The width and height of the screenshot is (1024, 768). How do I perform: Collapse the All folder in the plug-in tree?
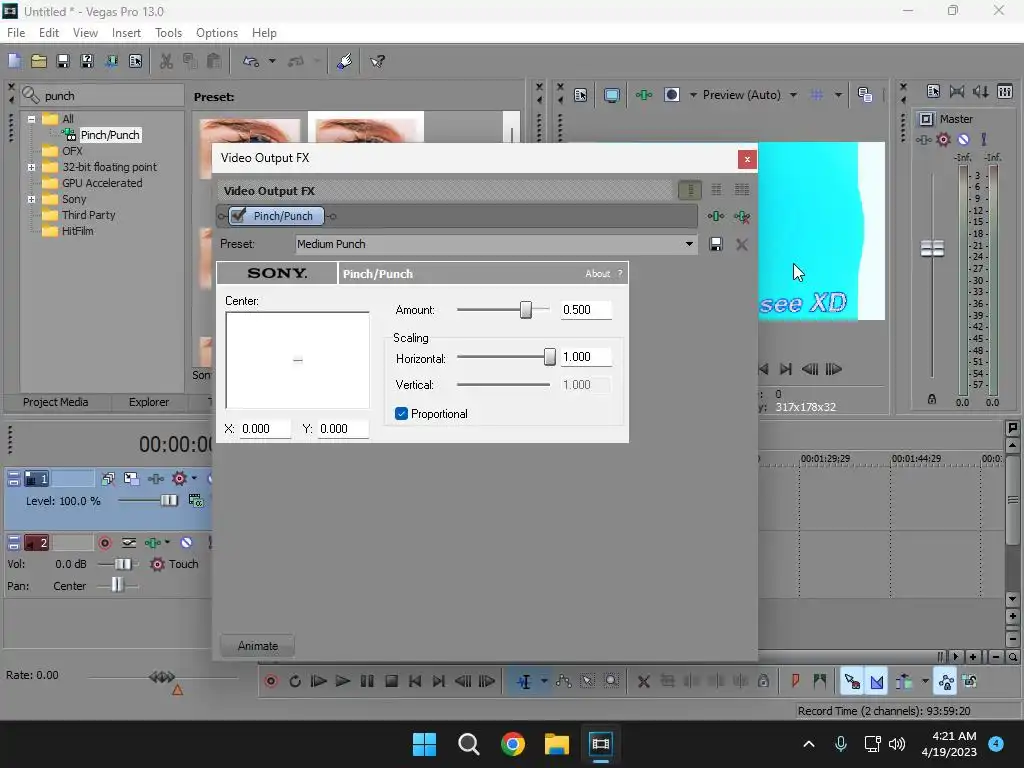point(31,119)
